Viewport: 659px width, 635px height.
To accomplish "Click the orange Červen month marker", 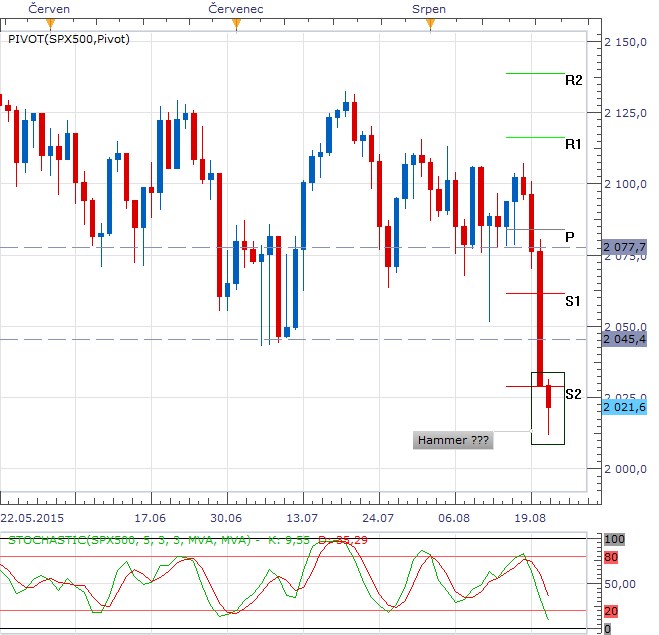I will [50, 24].
